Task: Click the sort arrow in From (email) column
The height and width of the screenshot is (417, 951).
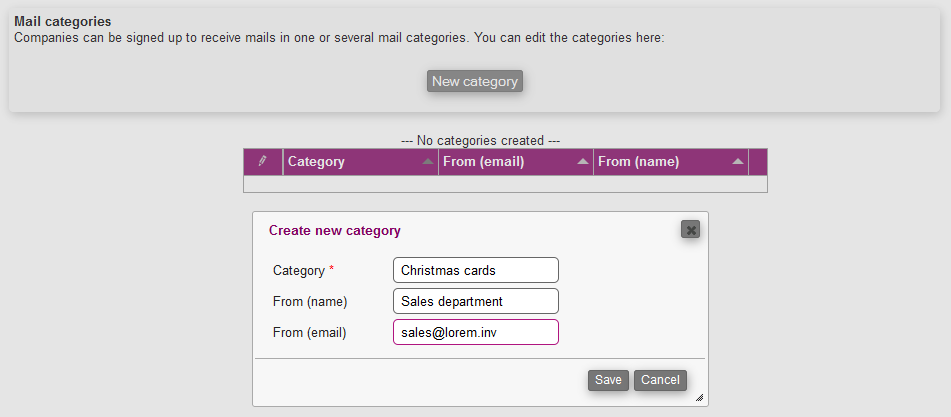Action: pyautogui.click(x=583, y=162)
